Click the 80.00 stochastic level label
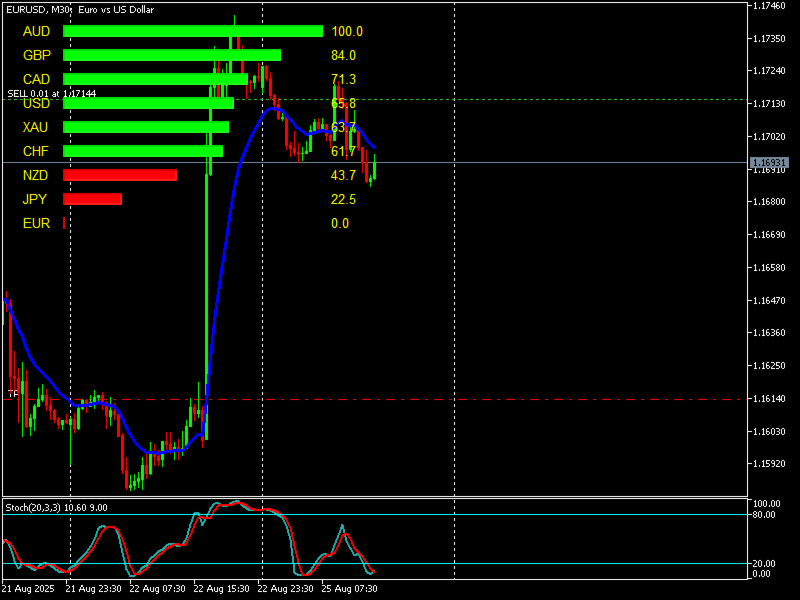800x600 pixels. (764, 515)
